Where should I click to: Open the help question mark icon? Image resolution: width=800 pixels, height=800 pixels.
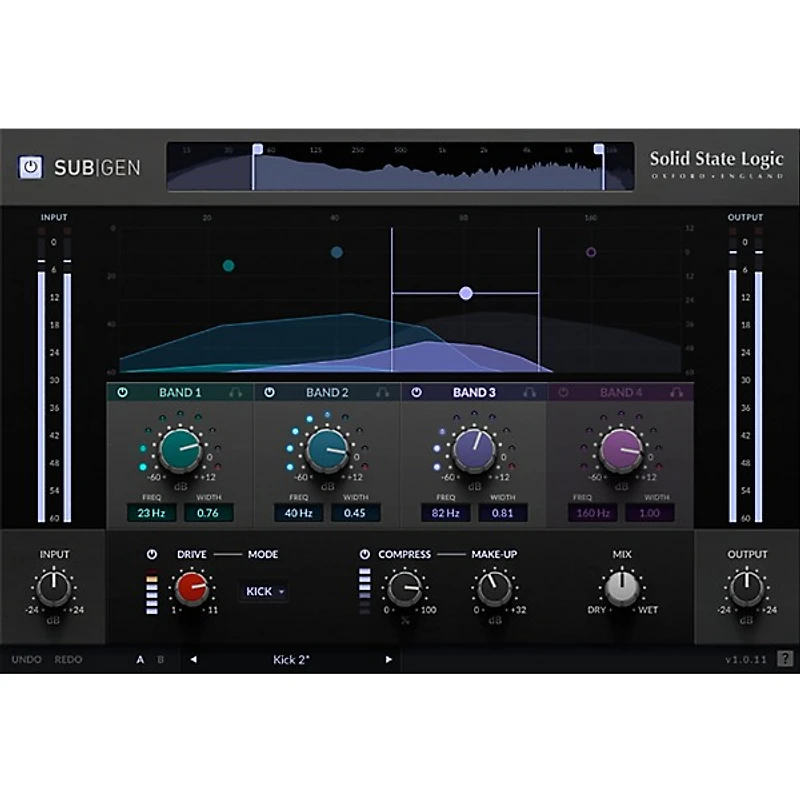(x=785, y=659)
